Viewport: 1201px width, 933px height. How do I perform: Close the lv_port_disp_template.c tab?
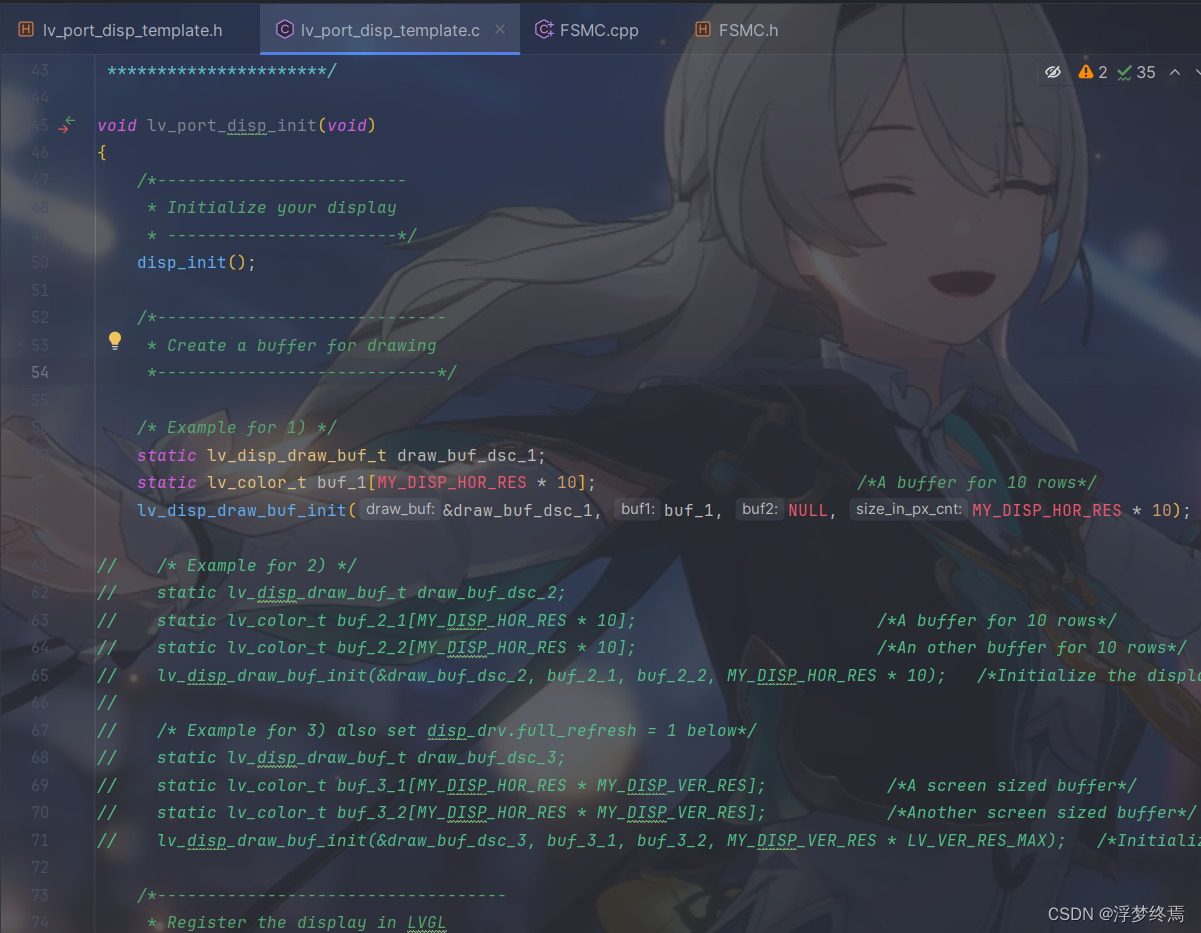point(499,30)
